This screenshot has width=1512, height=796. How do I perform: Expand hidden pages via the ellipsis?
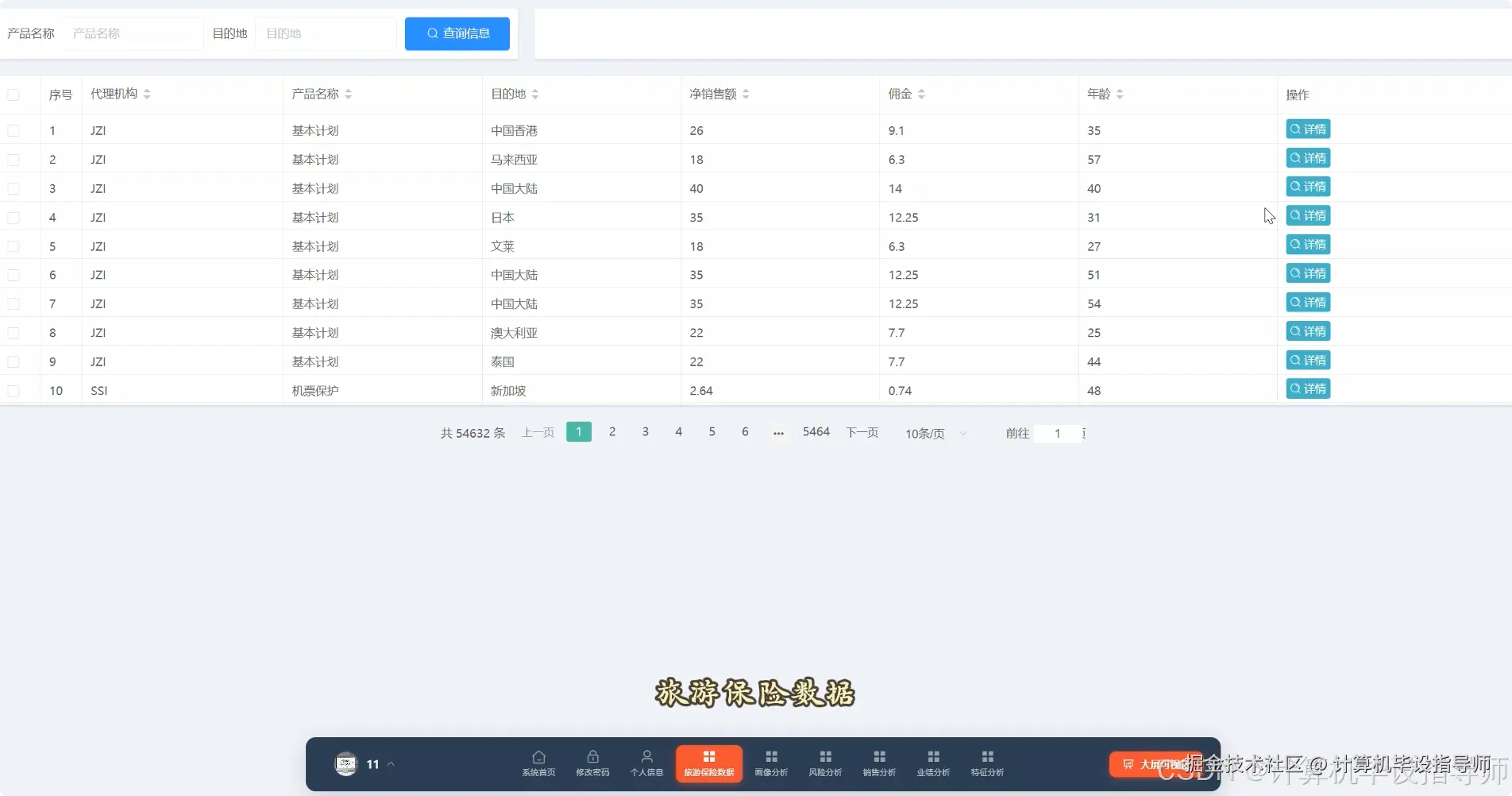pyautogui.click(x=778, y=433)
